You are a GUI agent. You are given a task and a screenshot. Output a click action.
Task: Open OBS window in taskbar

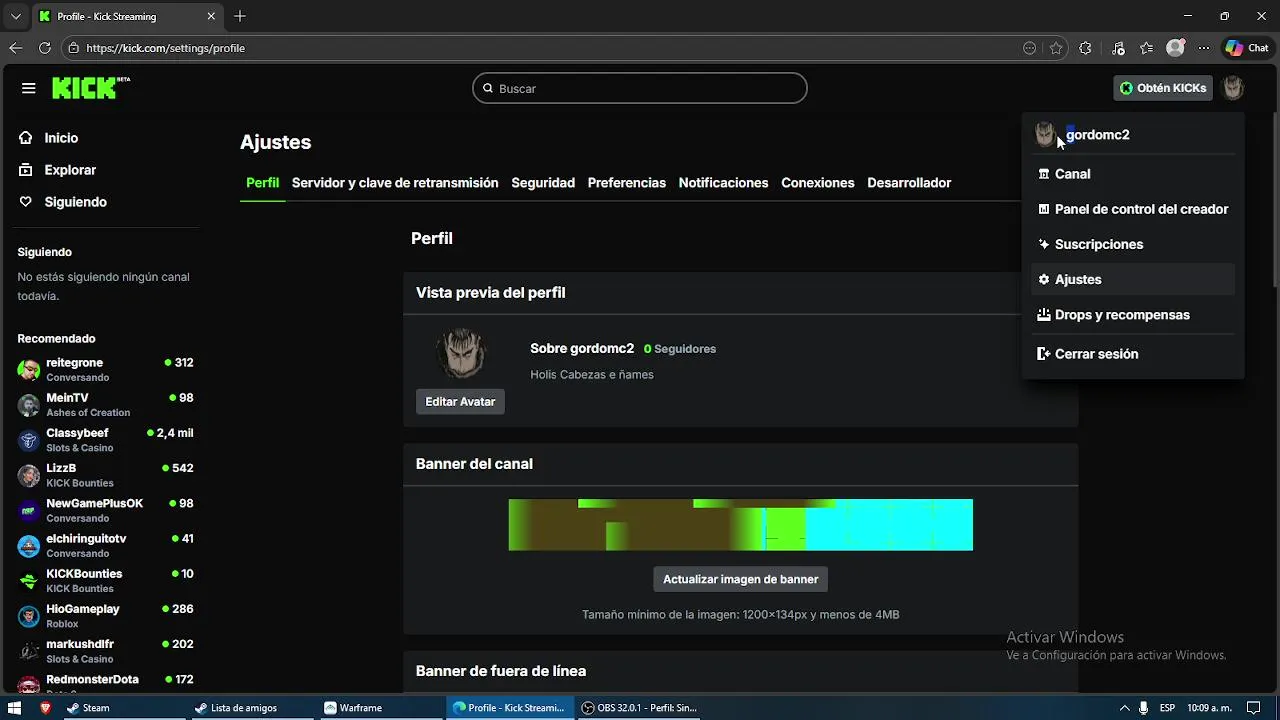pyautogui.click(x=640, y=708)
